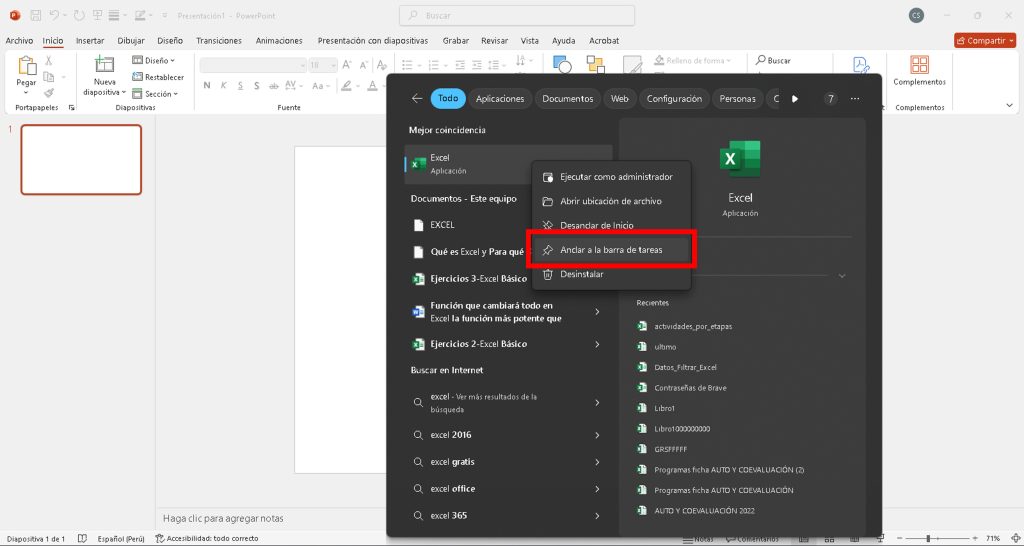The height and width of the screenshot is (546, 1024).
Task: Click the Desinstalar trash icon
Action: click(x=547, y=274)
